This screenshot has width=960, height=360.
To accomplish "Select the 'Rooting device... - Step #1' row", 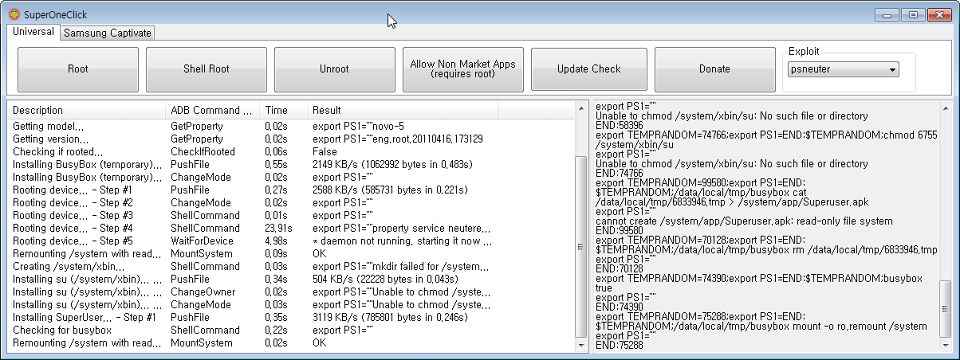I will 292,190.
